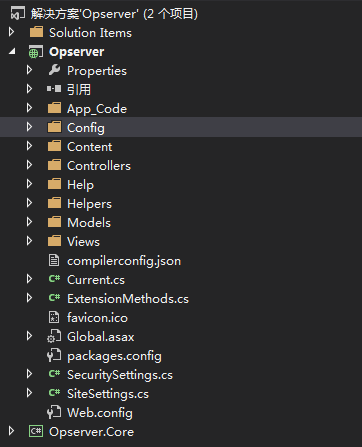Click the favicon.ico image file icon

(54, 317)
